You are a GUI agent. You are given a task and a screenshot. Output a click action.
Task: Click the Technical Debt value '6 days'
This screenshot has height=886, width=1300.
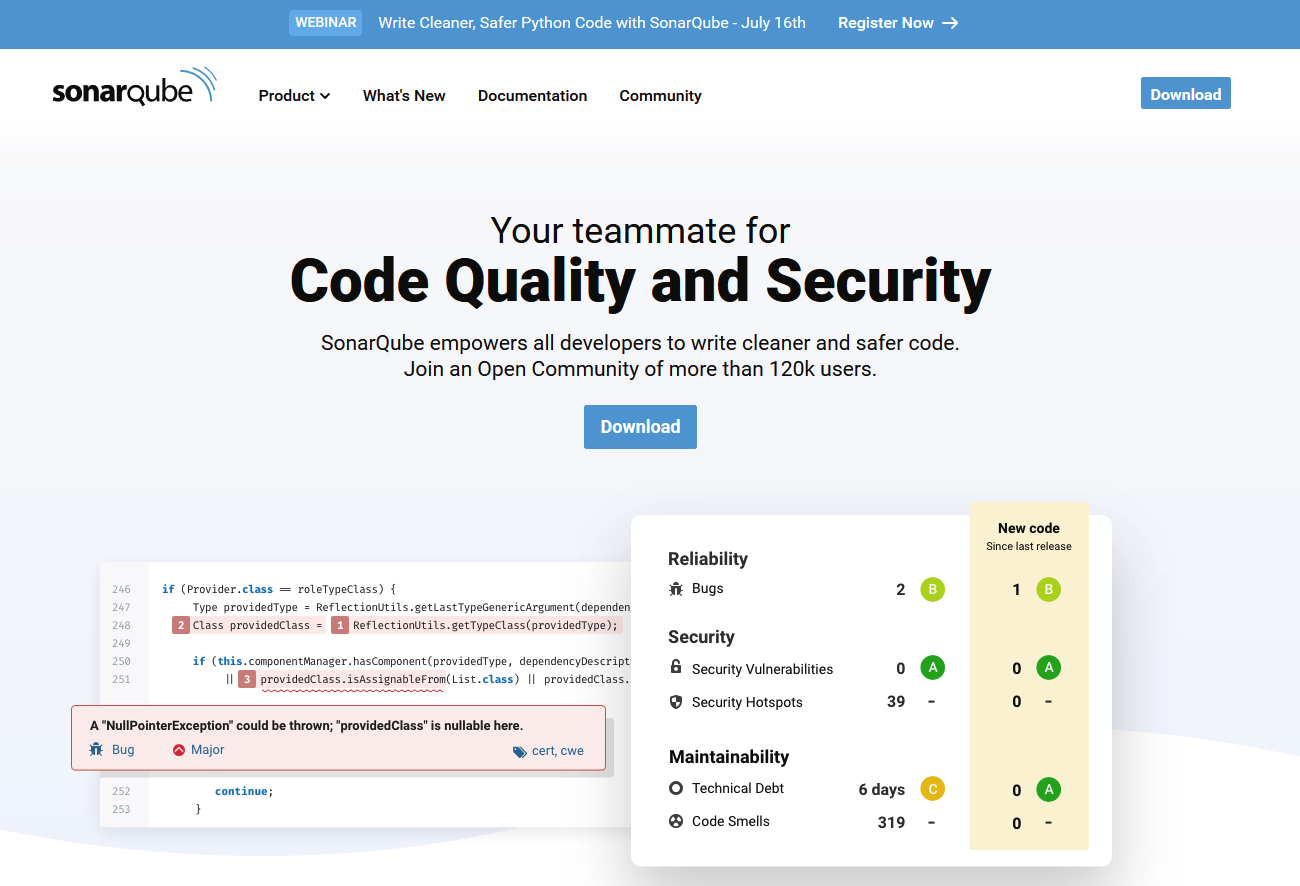pyautogui.click(x=882, y=790)
